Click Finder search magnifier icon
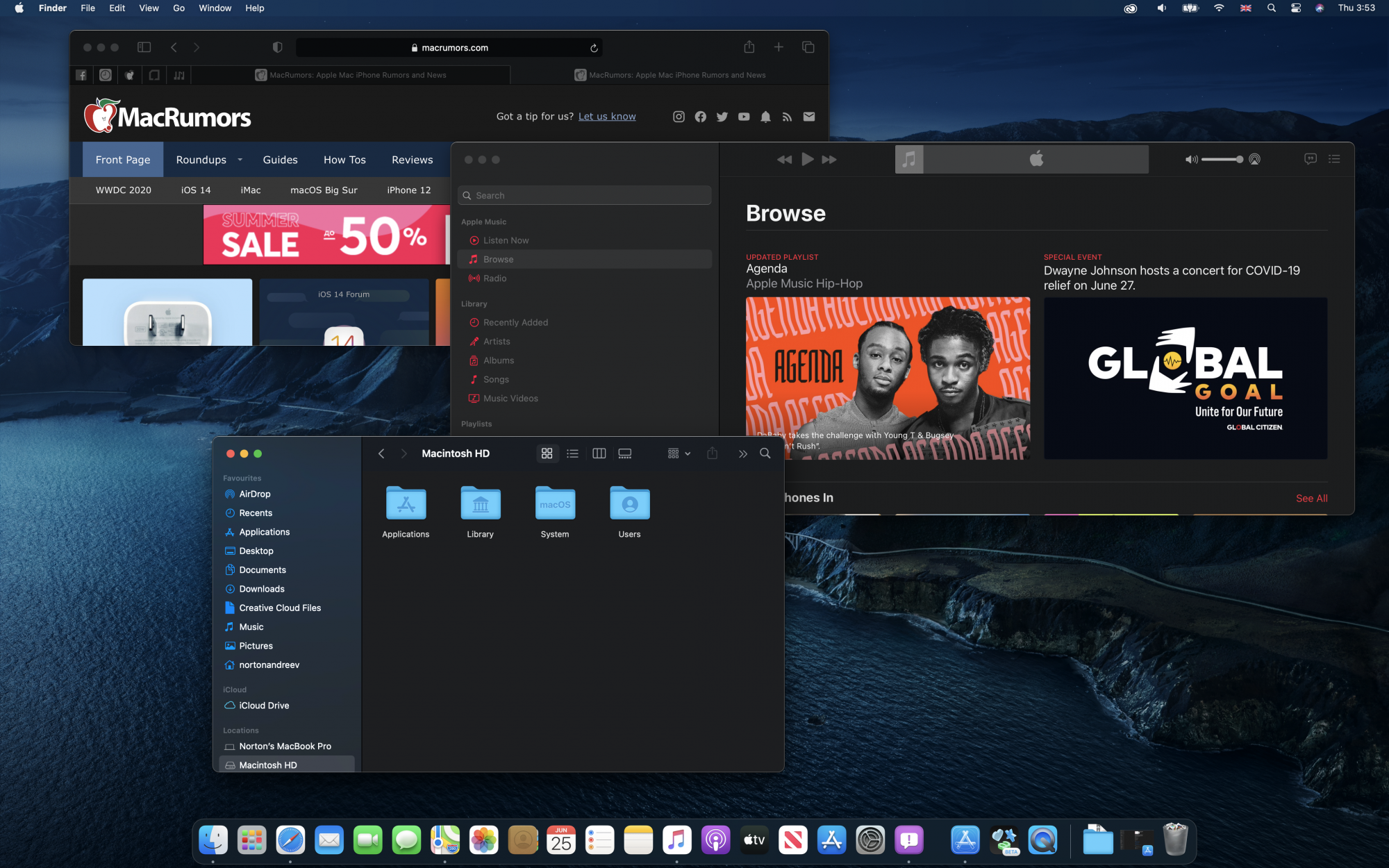 [x=765, y=453]
